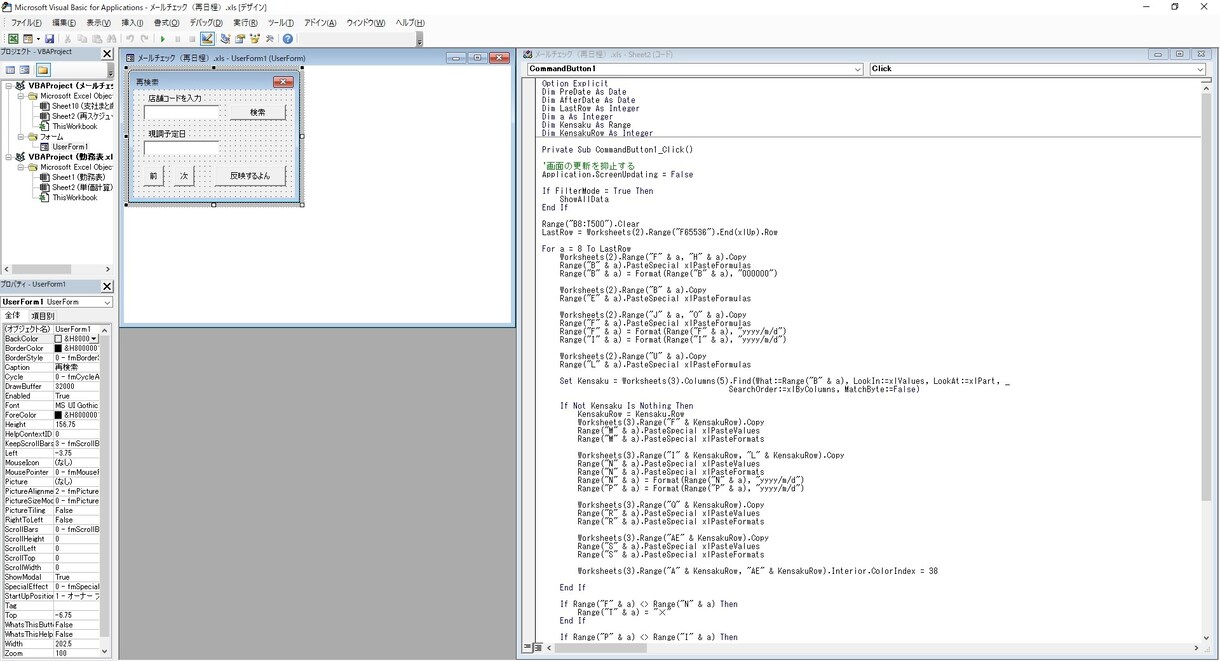Viewport: 1220px width, 661px height.
Task: Open Project Explorer via its toolbar icon
Action: click(225, 39)
